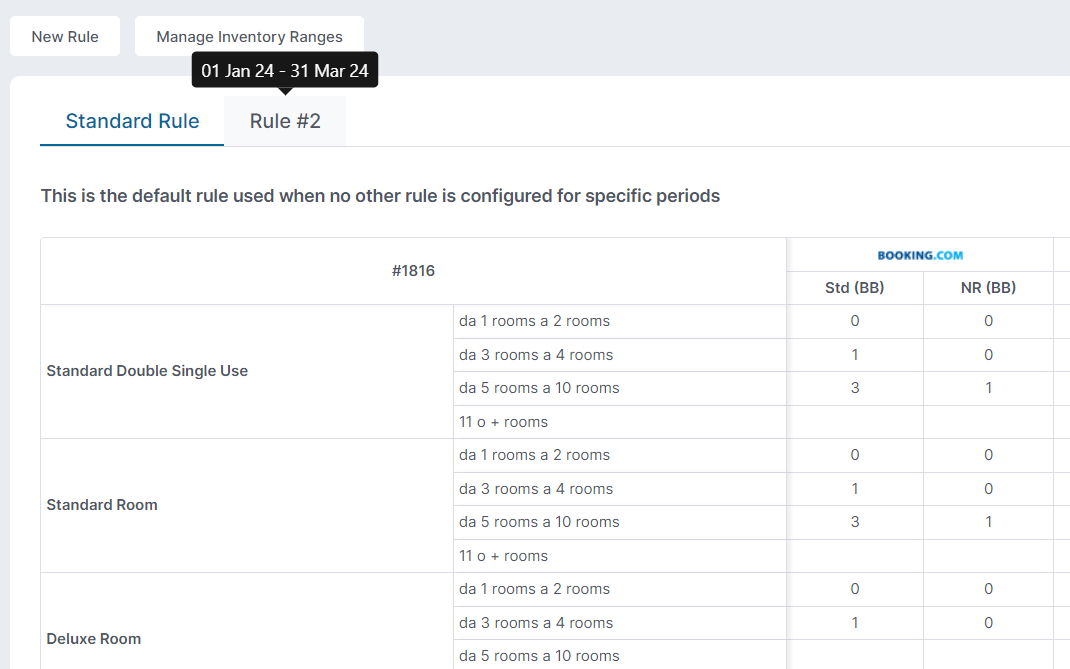Select the Rule #2 tab
The height and width of the screenshot is (669, 1070).
[x=285, y=121]
